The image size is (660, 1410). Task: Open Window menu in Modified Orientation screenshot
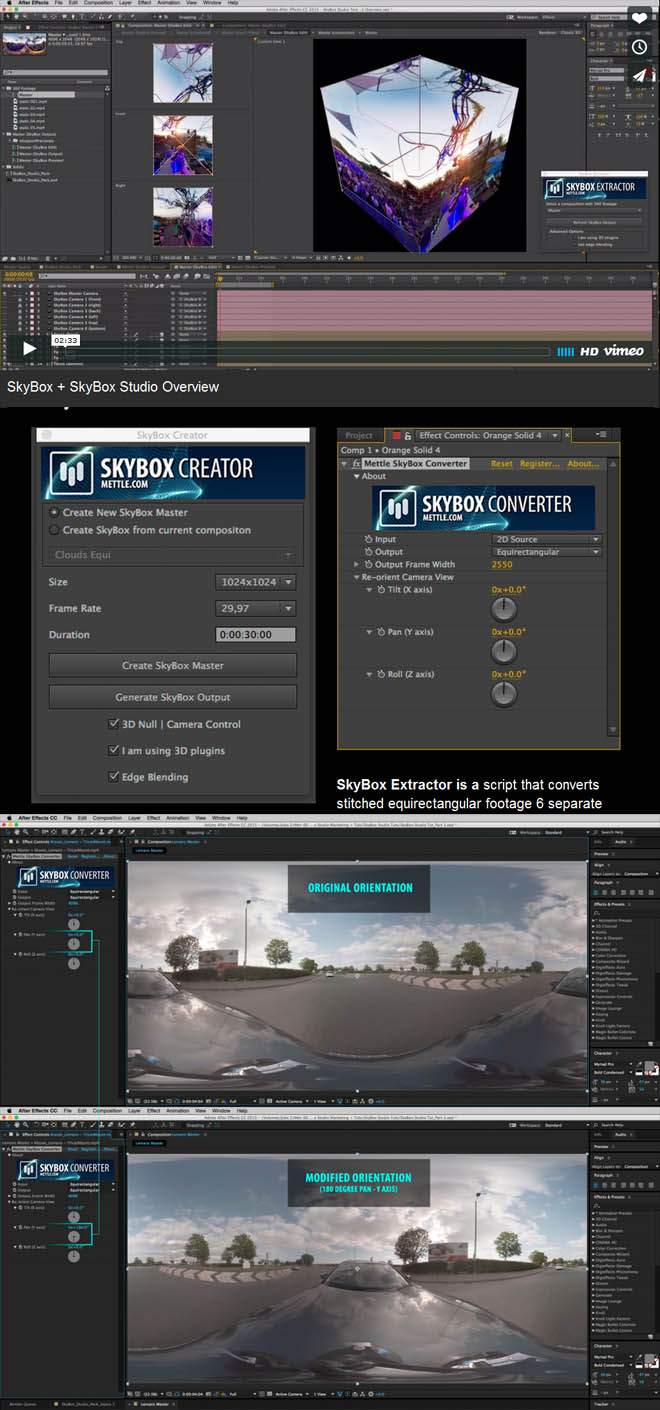click(x=221, y=1111)
